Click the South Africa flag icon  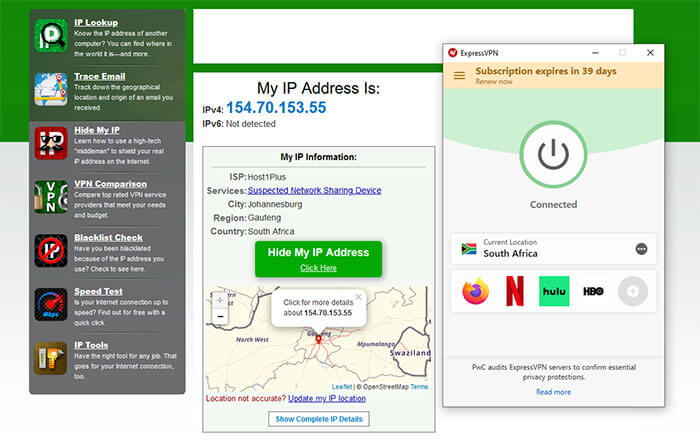tap(469, 249)
